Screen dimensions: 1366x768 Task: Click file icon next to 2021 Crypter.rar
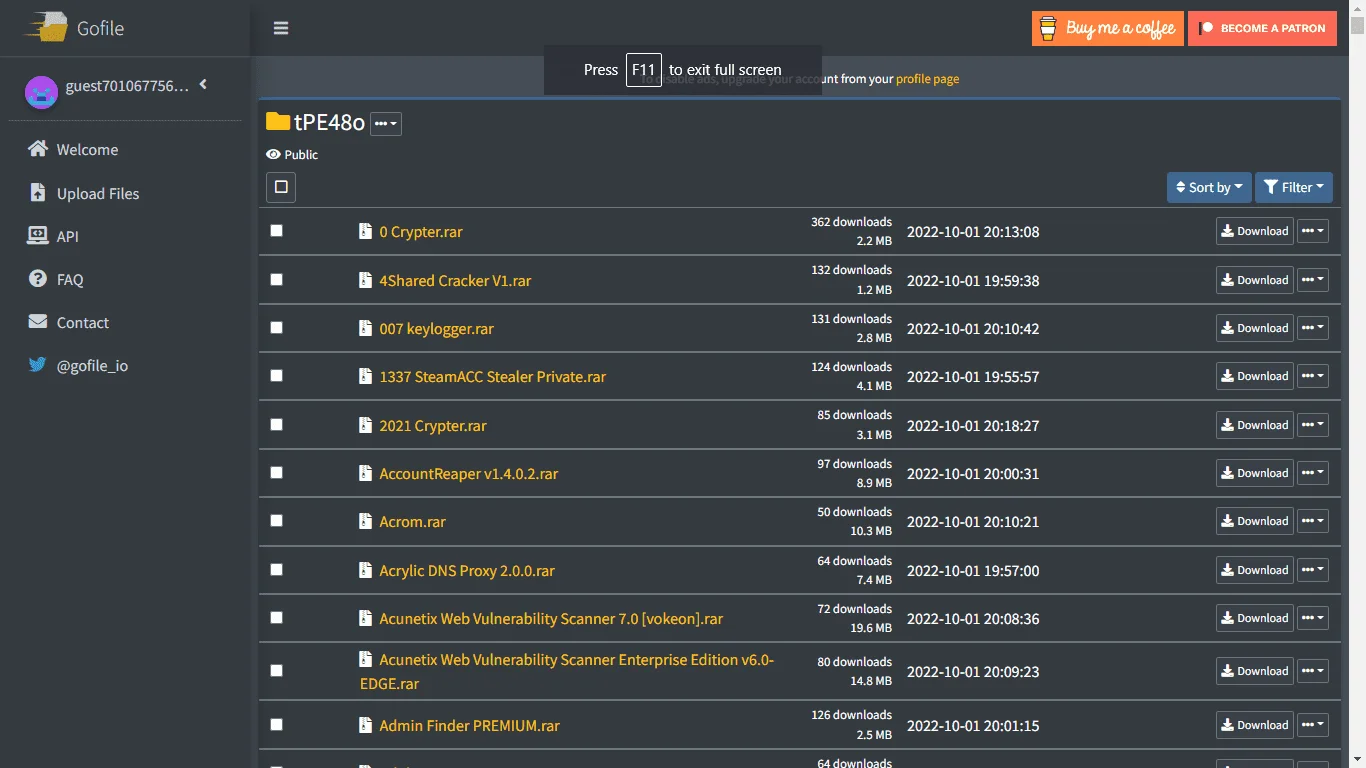[x=366, y=425]
